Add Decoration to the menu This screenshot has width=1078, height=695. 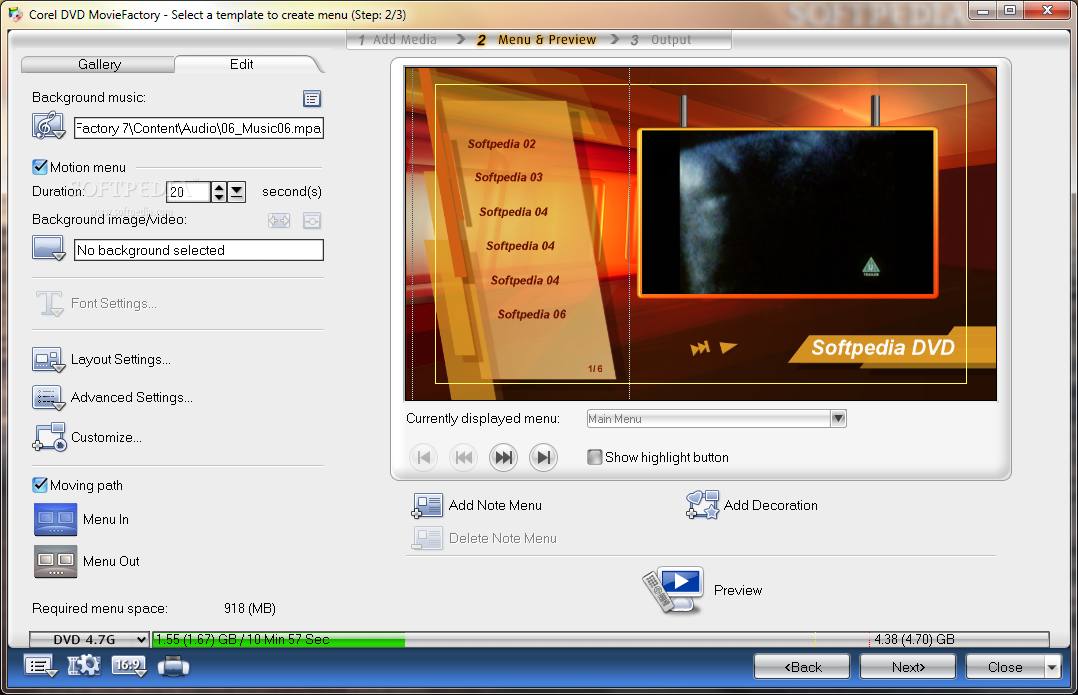coord(751,505)
